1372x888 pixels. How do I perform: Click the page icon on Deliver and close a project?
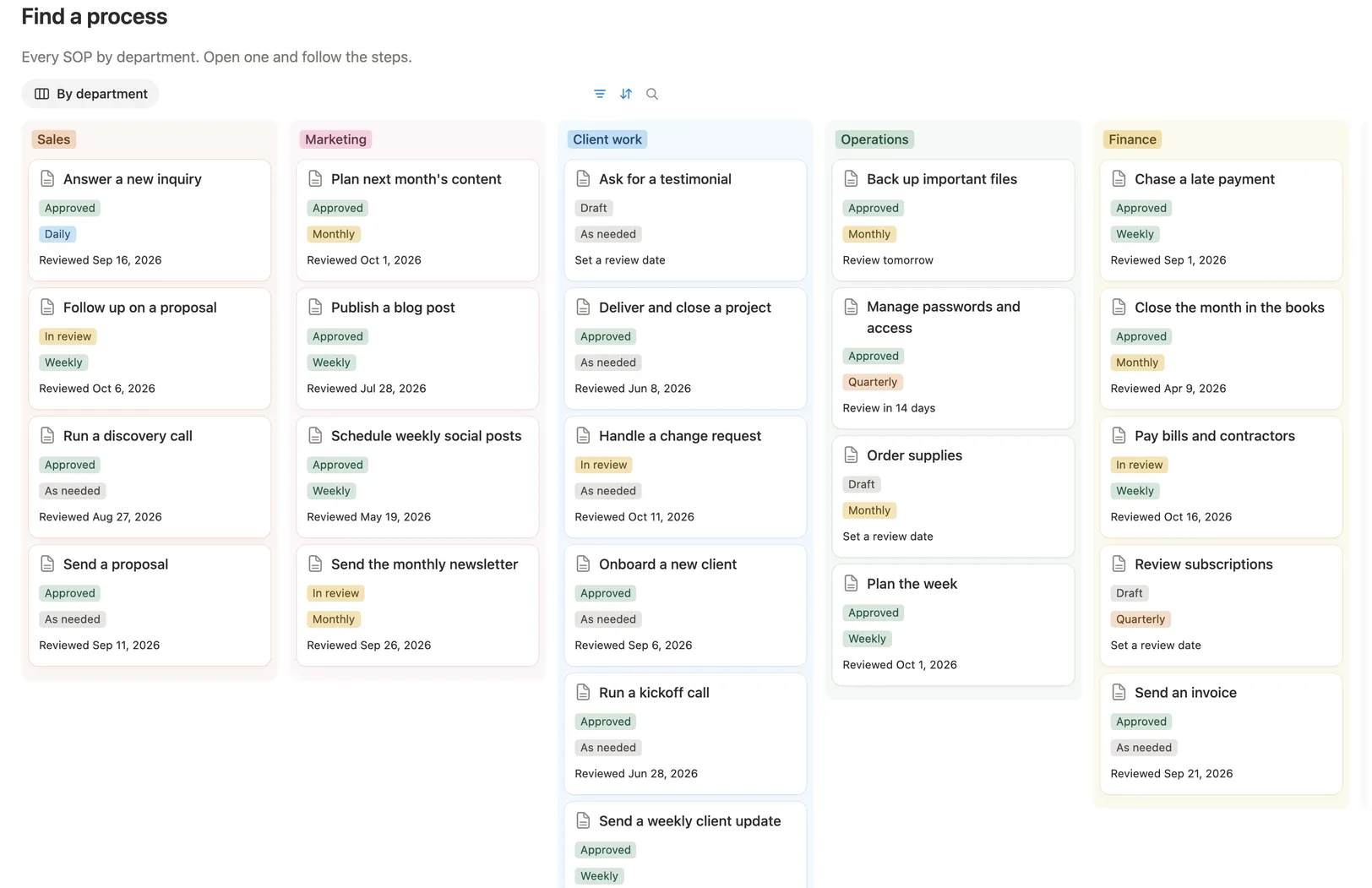tap(583, 308)
